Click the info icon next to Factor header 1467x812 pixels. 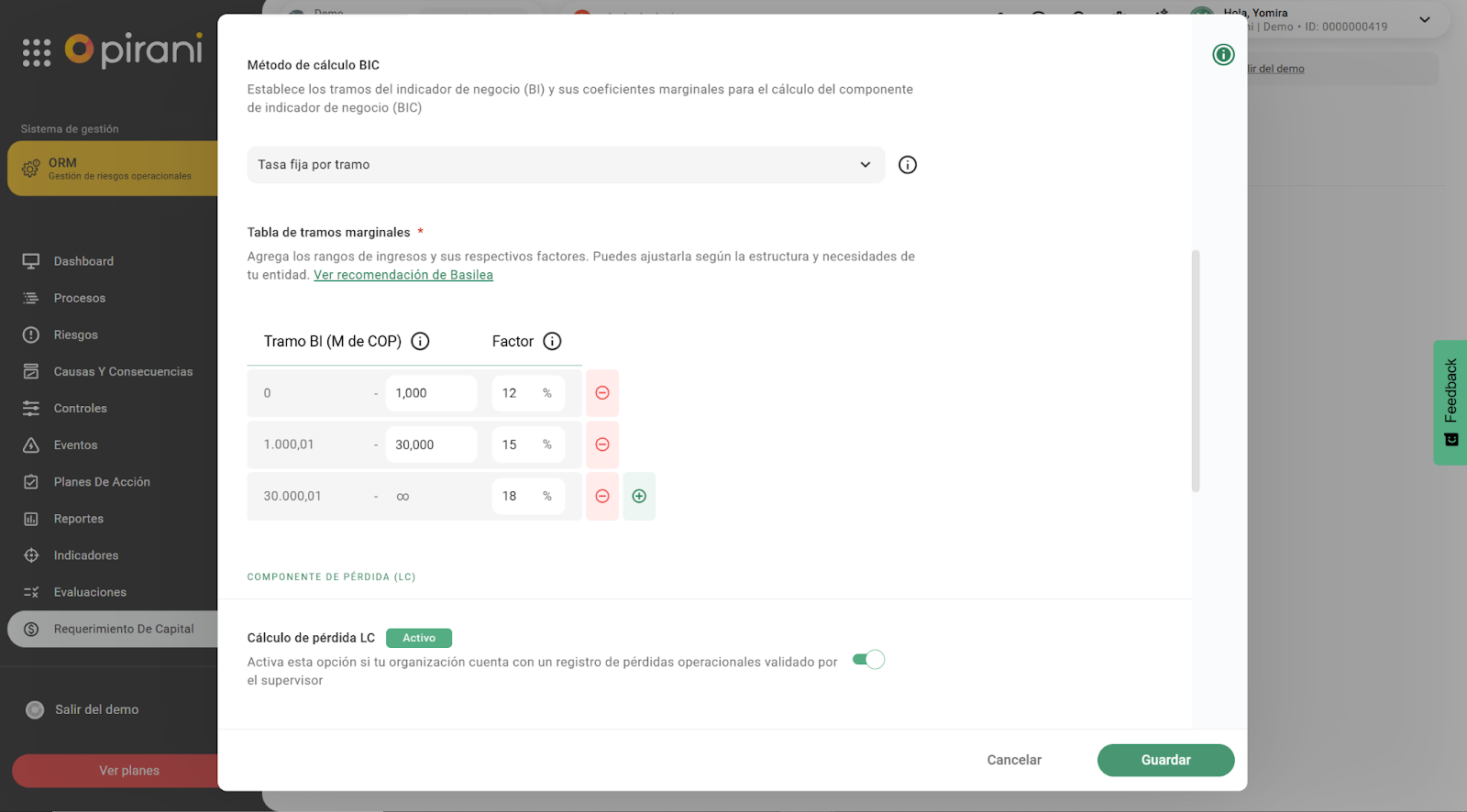coord(552,341)
